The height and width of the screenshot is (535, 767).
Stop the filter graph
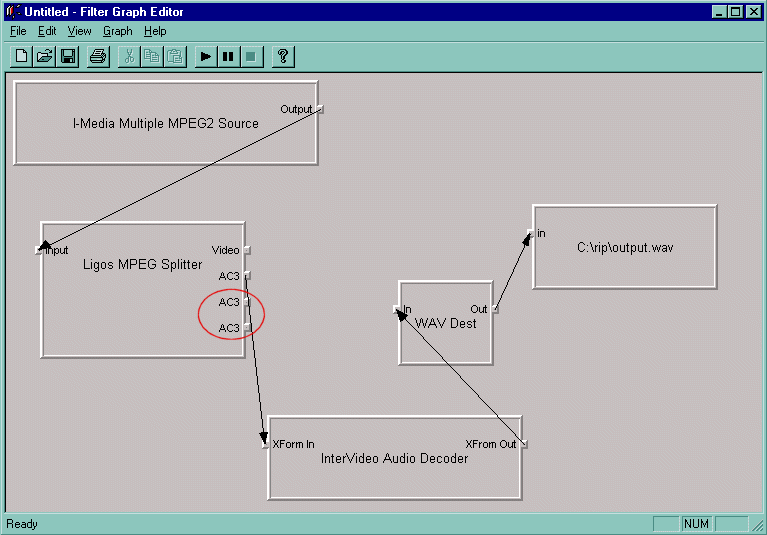click(251, 57)
